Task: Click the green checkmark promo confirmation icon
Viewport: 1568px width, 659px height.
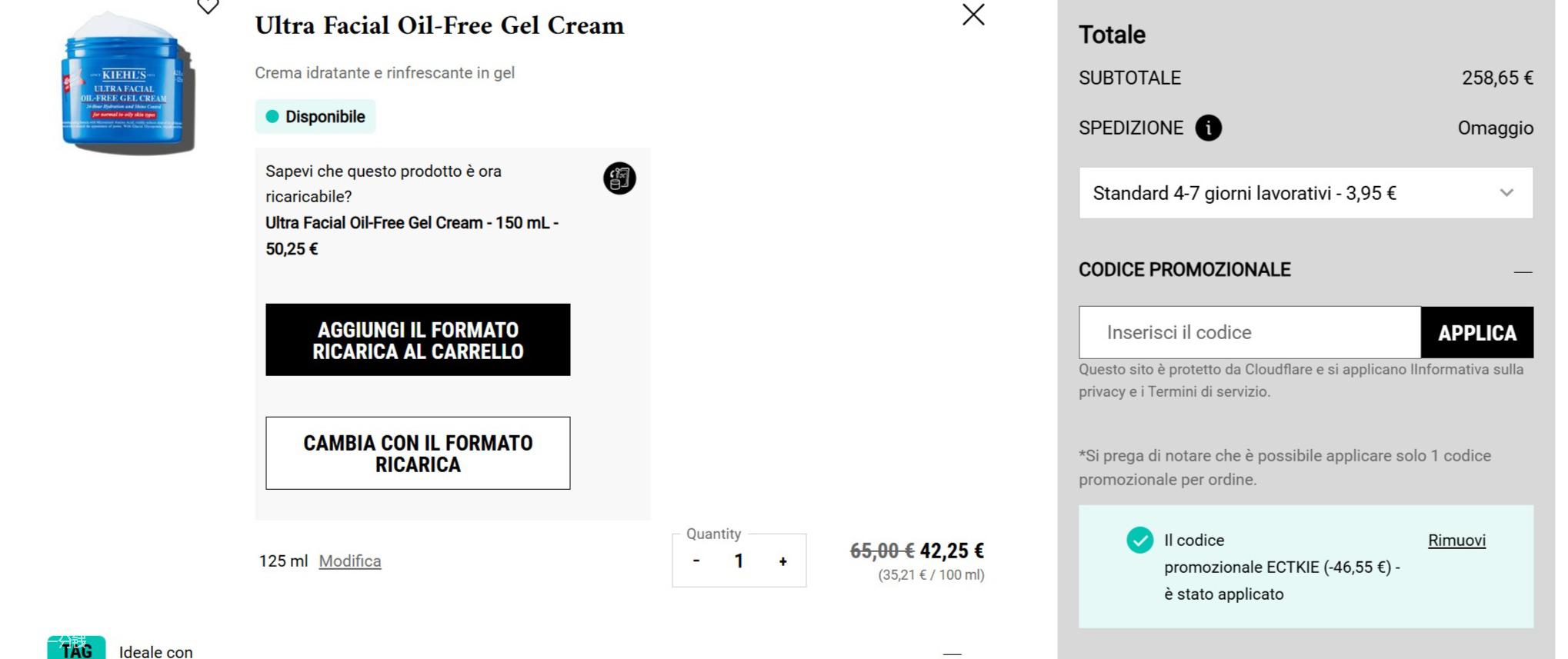Action: tap(1139, 540)
